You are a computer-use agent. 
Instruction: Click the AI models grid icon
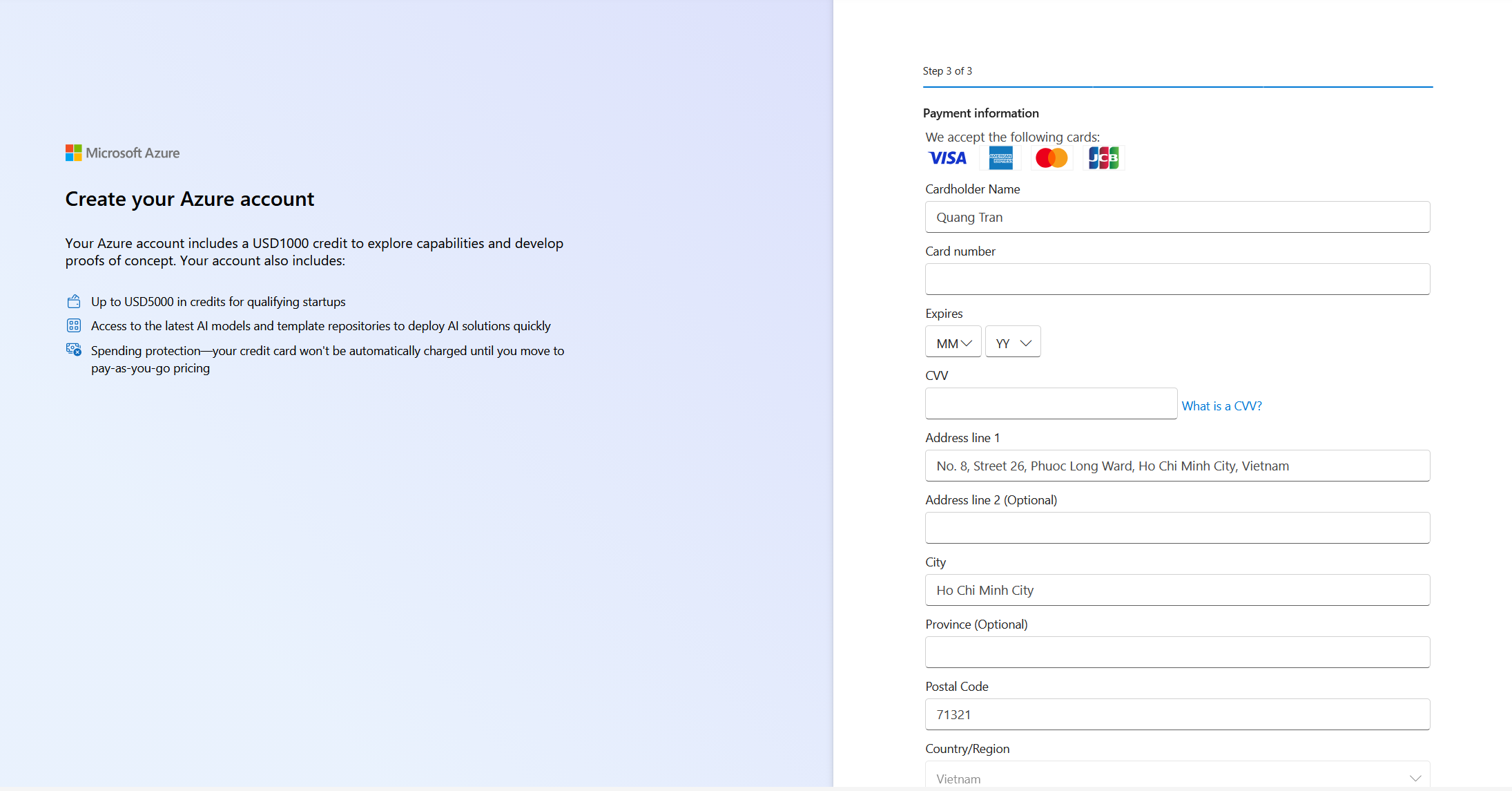pyautogui.click(x=74, y=325)
